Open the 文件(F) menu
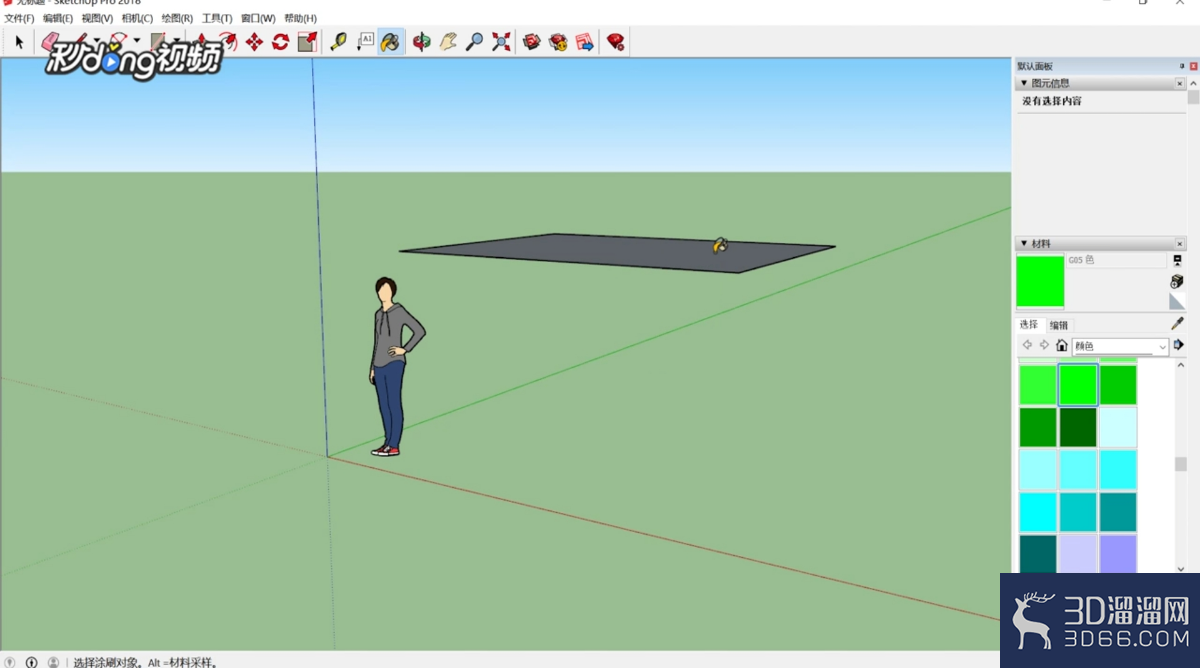The image size is (1200, 668). 19,18
